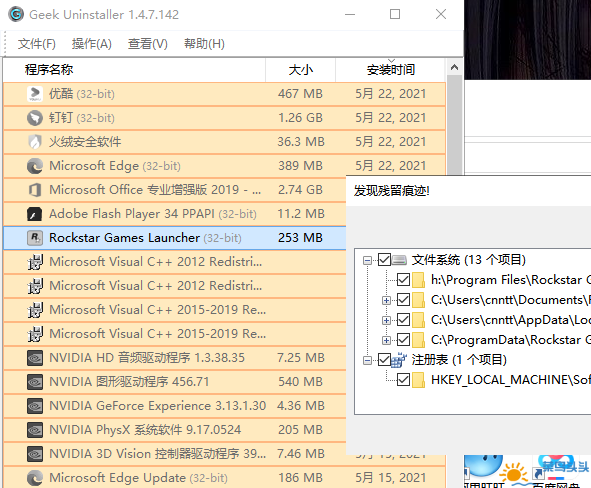The height and width of the screenshot is (488, 591).
Task: Sort by 程序名称 column header
Action: click(x=134, y=70)
